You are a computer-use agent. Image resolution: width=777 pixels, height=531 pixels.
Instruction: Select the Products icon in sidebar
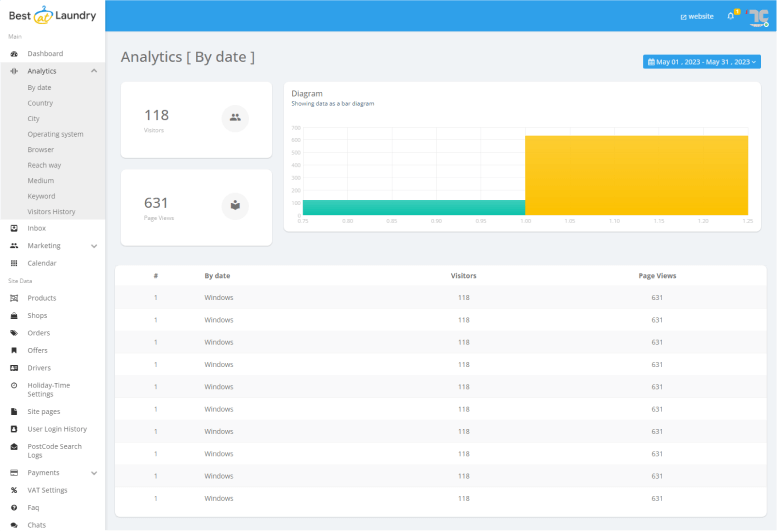tap(14, 298)
